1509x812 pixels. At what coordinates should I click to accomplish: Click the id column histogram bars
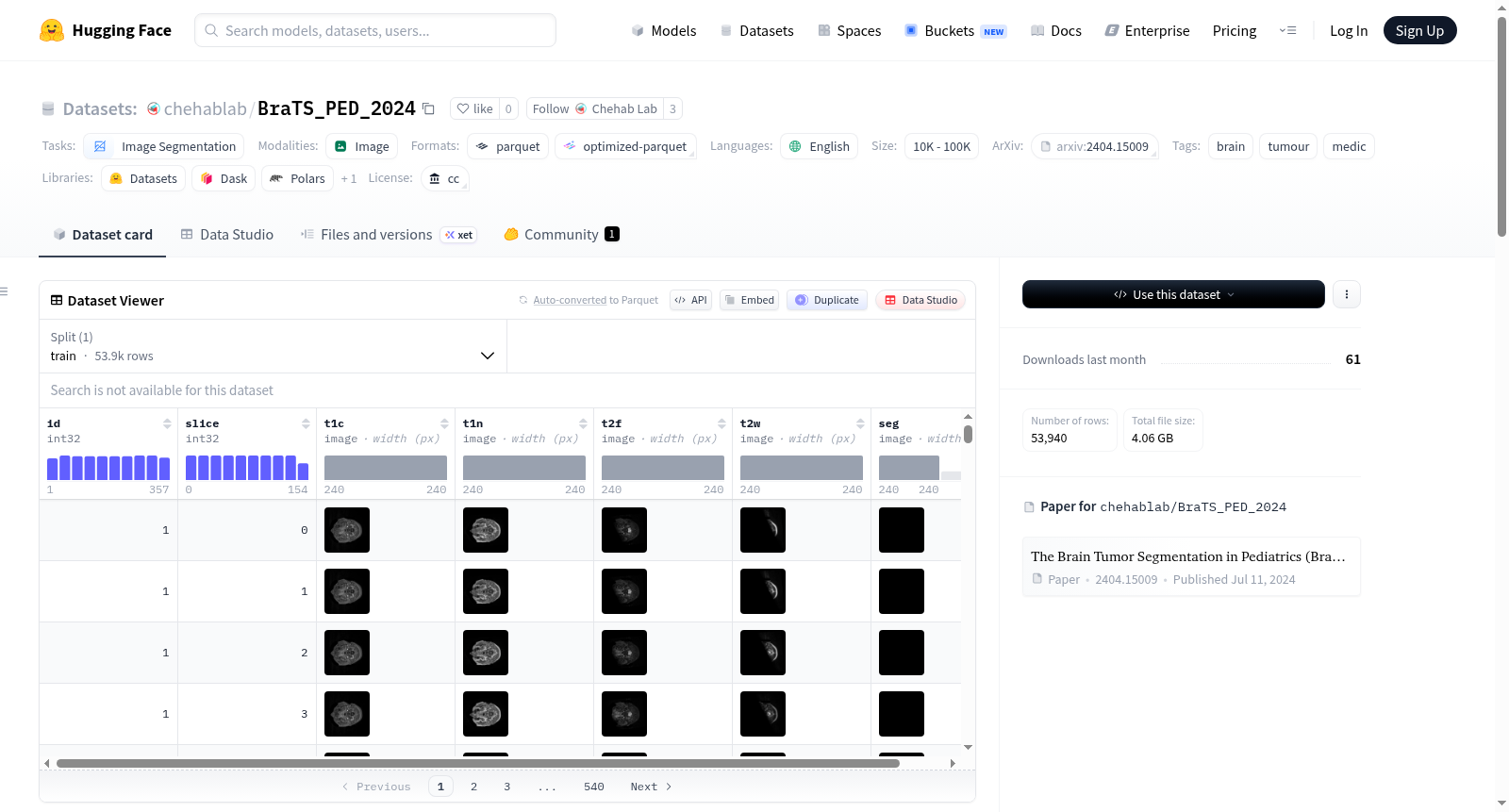click(x=108, y=468)
